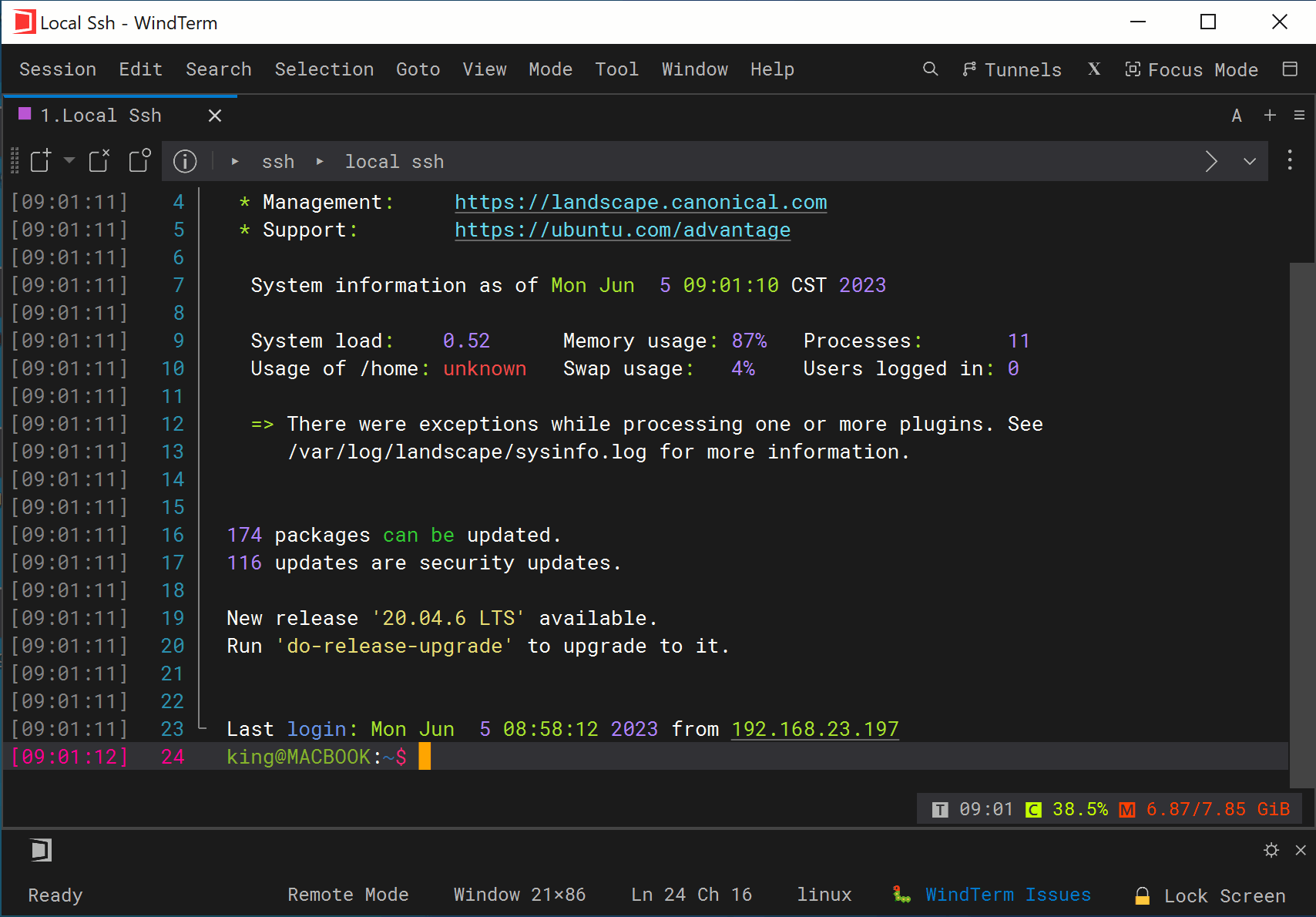Expand the arrow before ssh breadcrumb
1316x917 pixels.
[235, 162]
